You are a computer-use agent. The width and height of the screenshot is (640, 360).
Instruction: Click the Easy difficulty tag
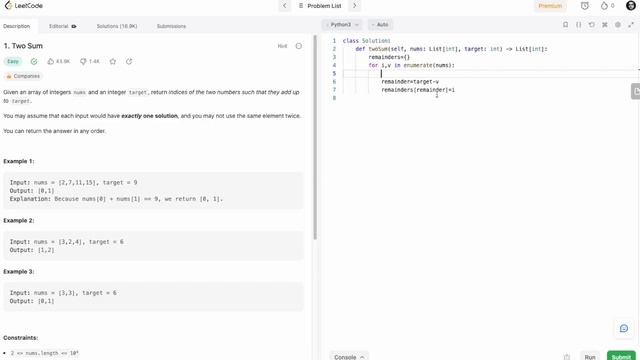13,61
